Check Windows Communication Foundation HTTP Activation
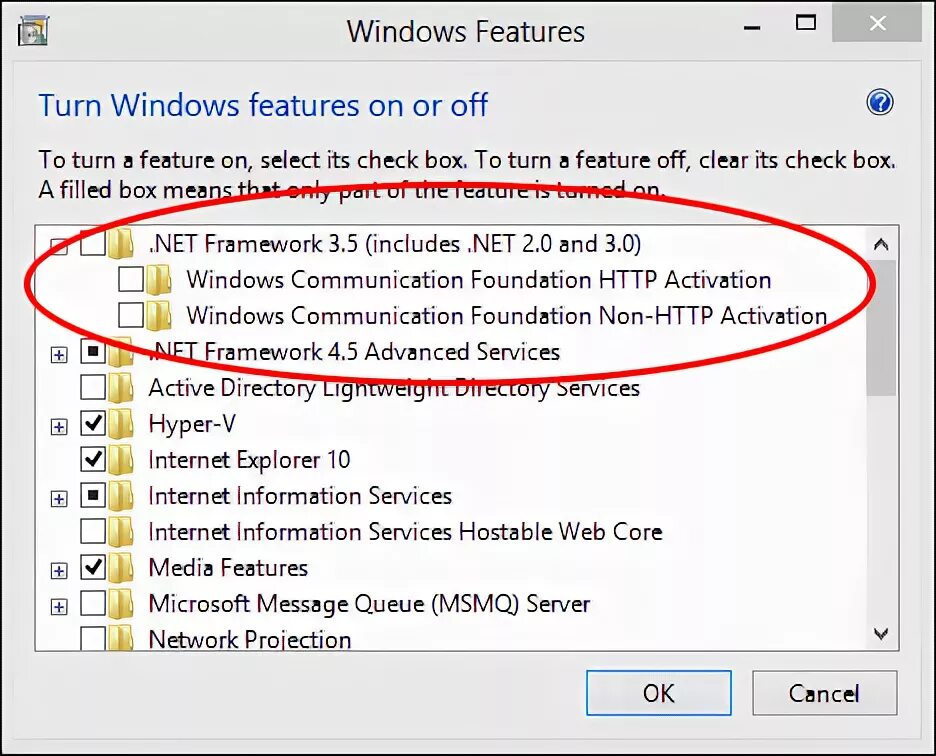 [131, 279]
